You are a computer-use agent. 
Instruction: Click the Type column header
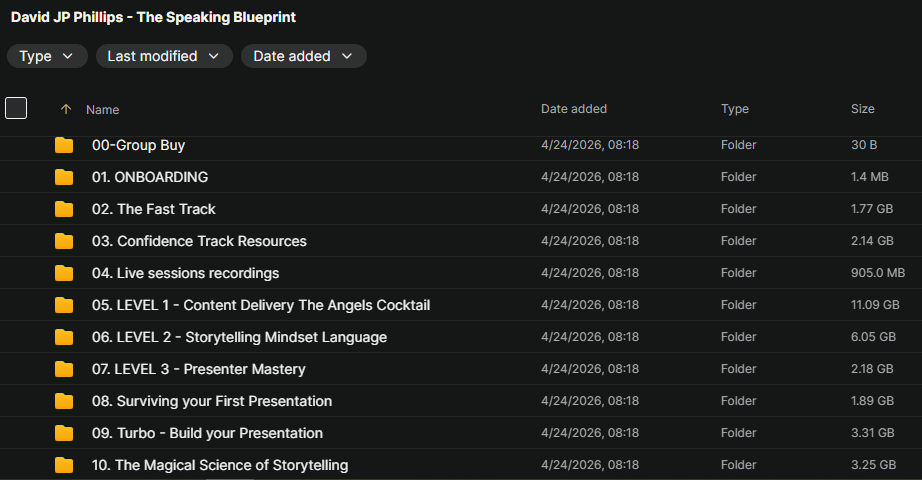click(735, 109)
